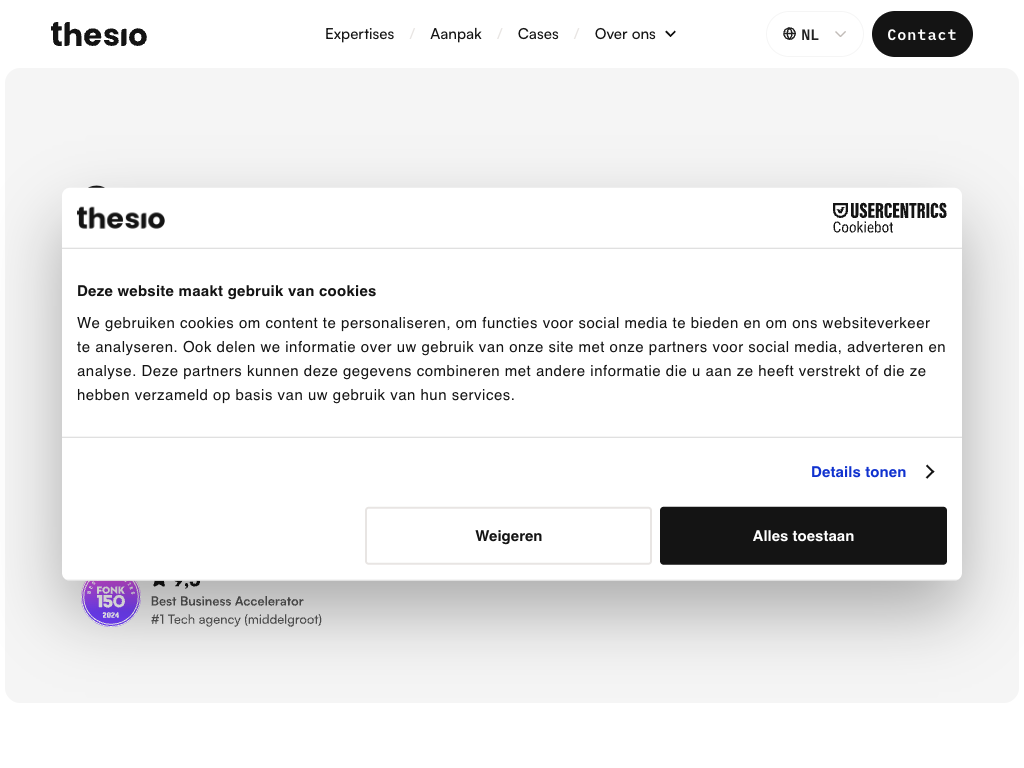Open the Expertises menu item
The width and height of the screenshot is (1024, 768).
[359, 34]
